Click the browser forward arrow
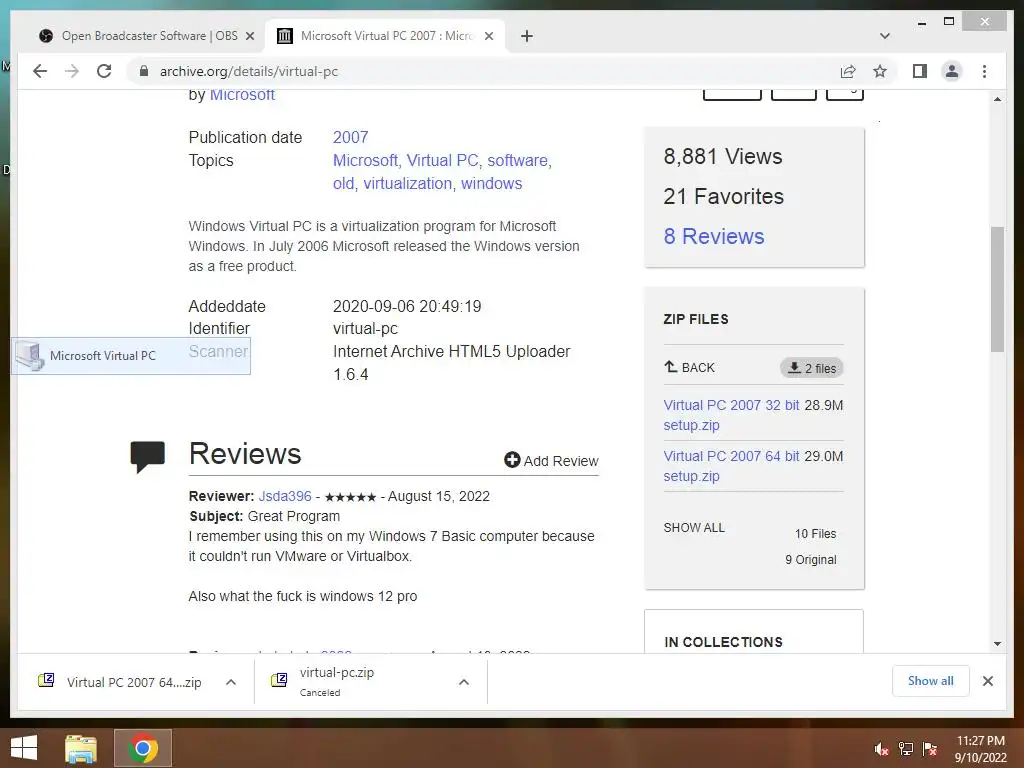Screen dimensions: 1024x768 [x=72, y=71]
